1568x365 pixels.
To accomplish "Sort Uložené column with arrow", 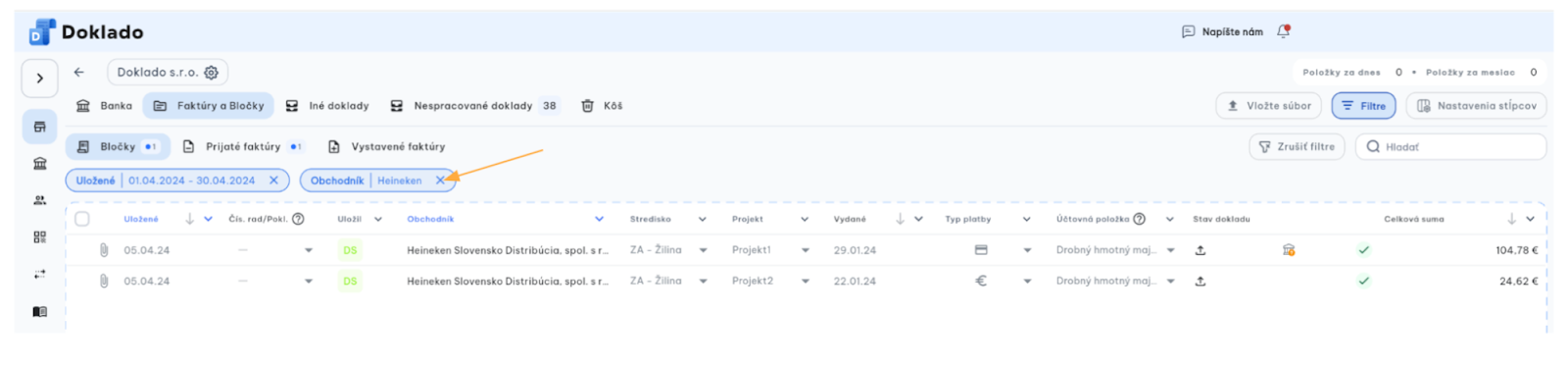I will point(189,219).
